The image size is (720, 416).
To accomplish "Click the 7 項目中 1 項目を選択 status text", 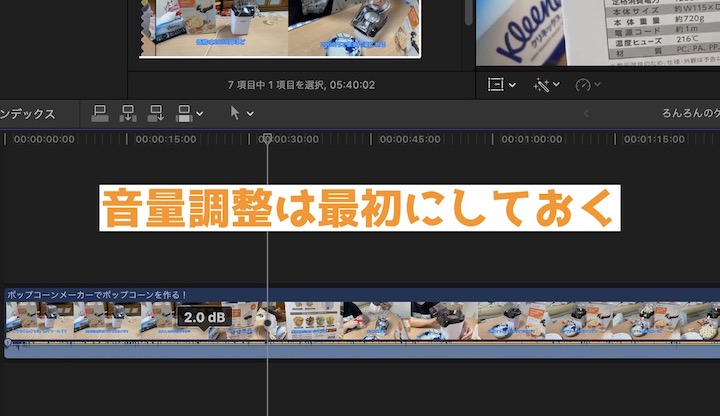I will pyautogui.click(x=301, y=85).
